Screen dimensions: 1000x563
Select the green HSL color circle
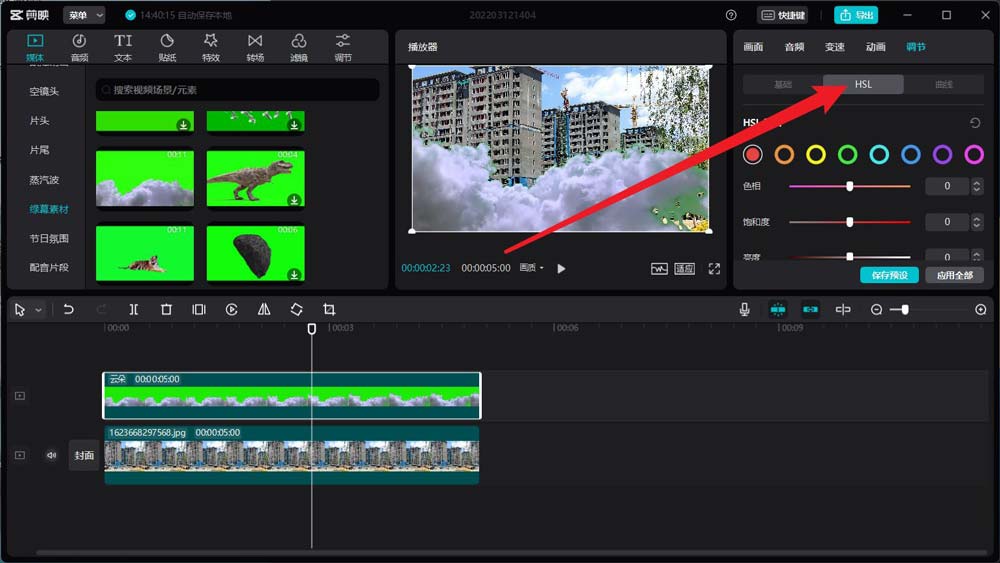pos(847,154)
